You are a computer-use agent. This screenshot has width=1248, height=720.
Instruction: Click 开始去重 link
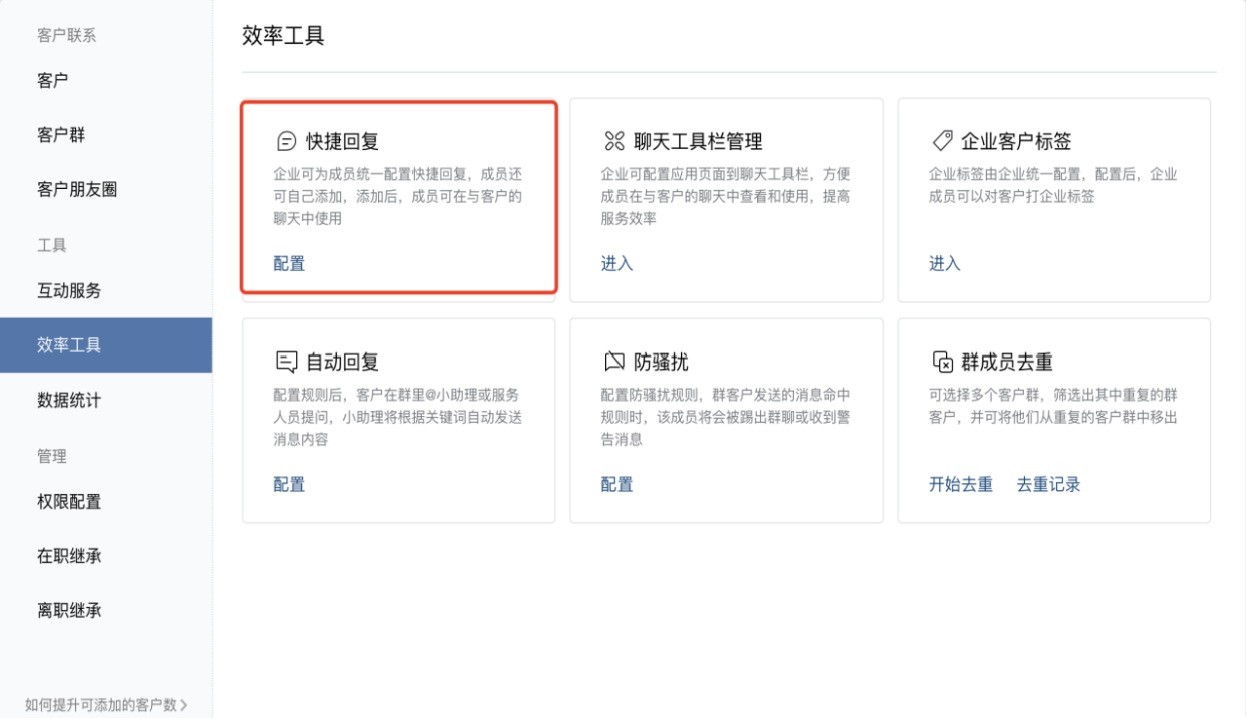961,485
